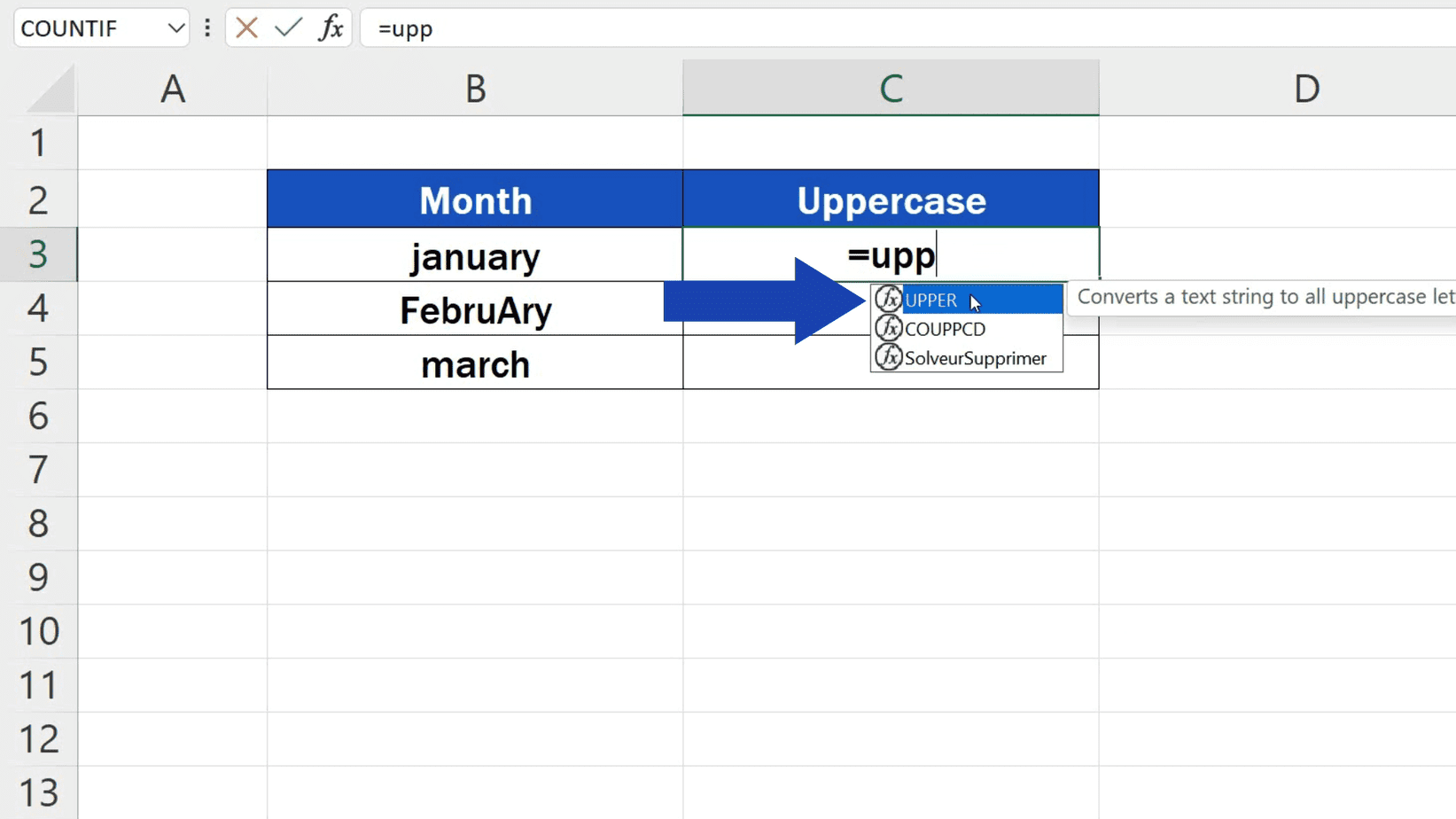Choose SolveurSupprimer from the suggestion list

(975, 358)
